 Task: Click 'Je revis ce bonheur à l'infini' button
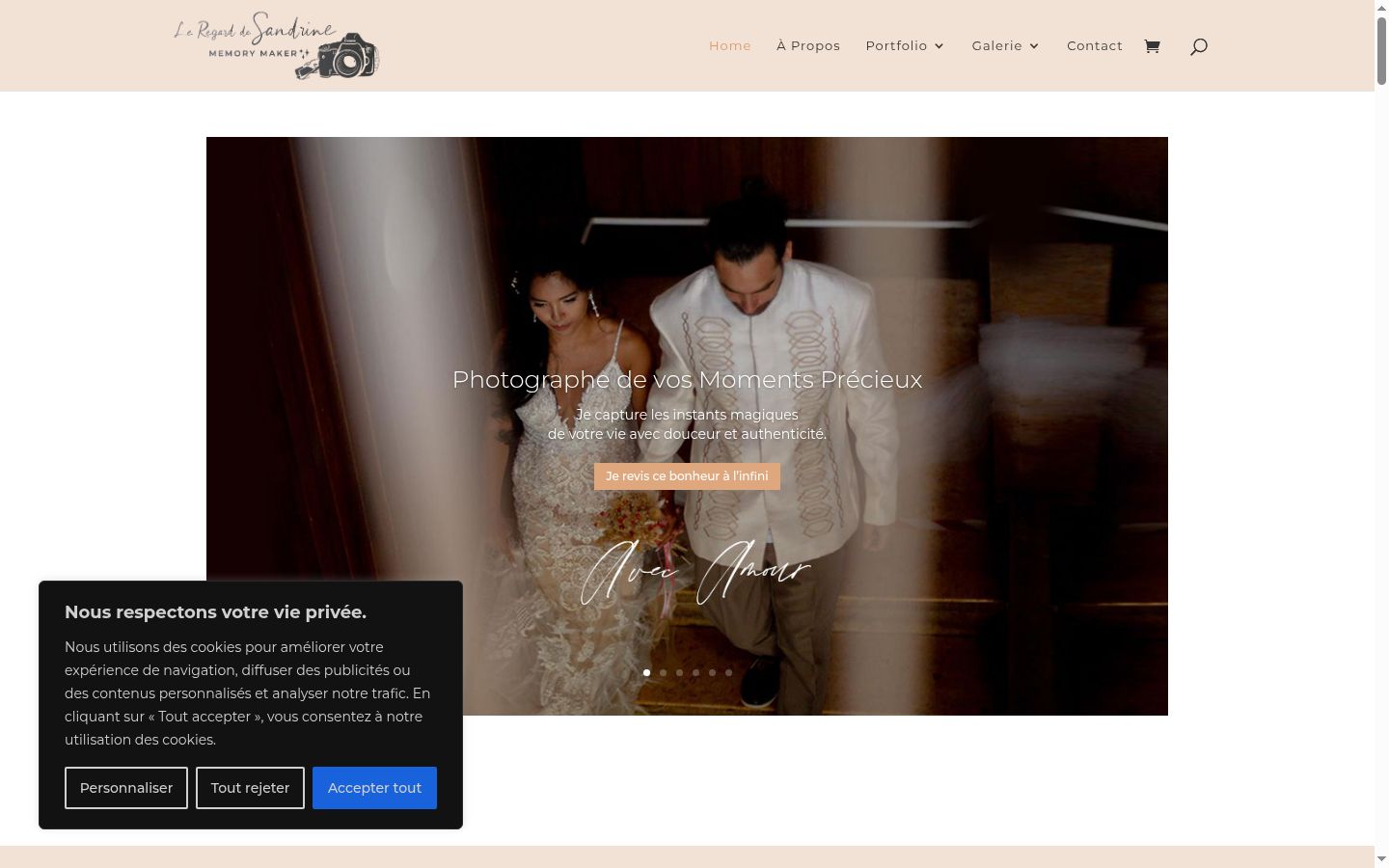(x=687, y=476)
